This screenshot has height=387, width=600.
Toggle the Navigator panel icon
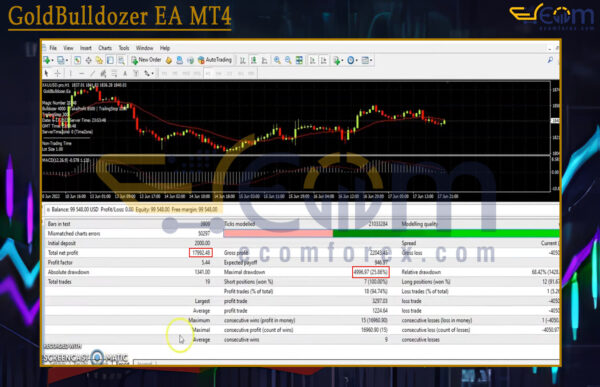click(99, 60)
